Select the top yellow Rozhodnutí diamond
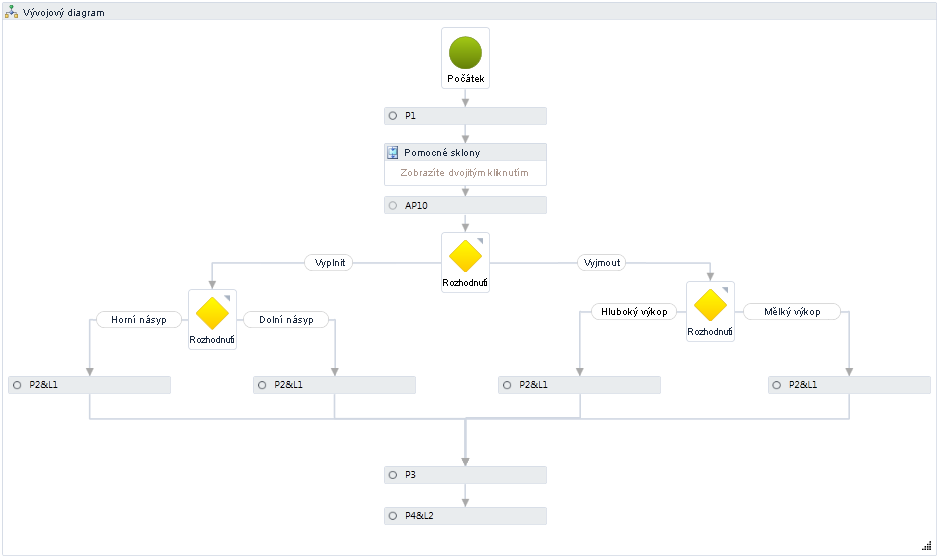Image resolution: width=940 pixels, height=560 pixels. 465,256
